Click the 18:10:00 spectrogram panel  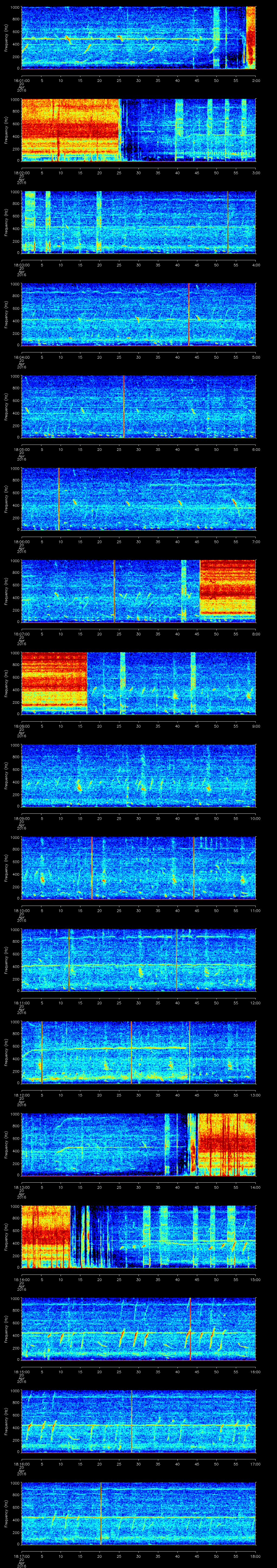tap(139, 868)
